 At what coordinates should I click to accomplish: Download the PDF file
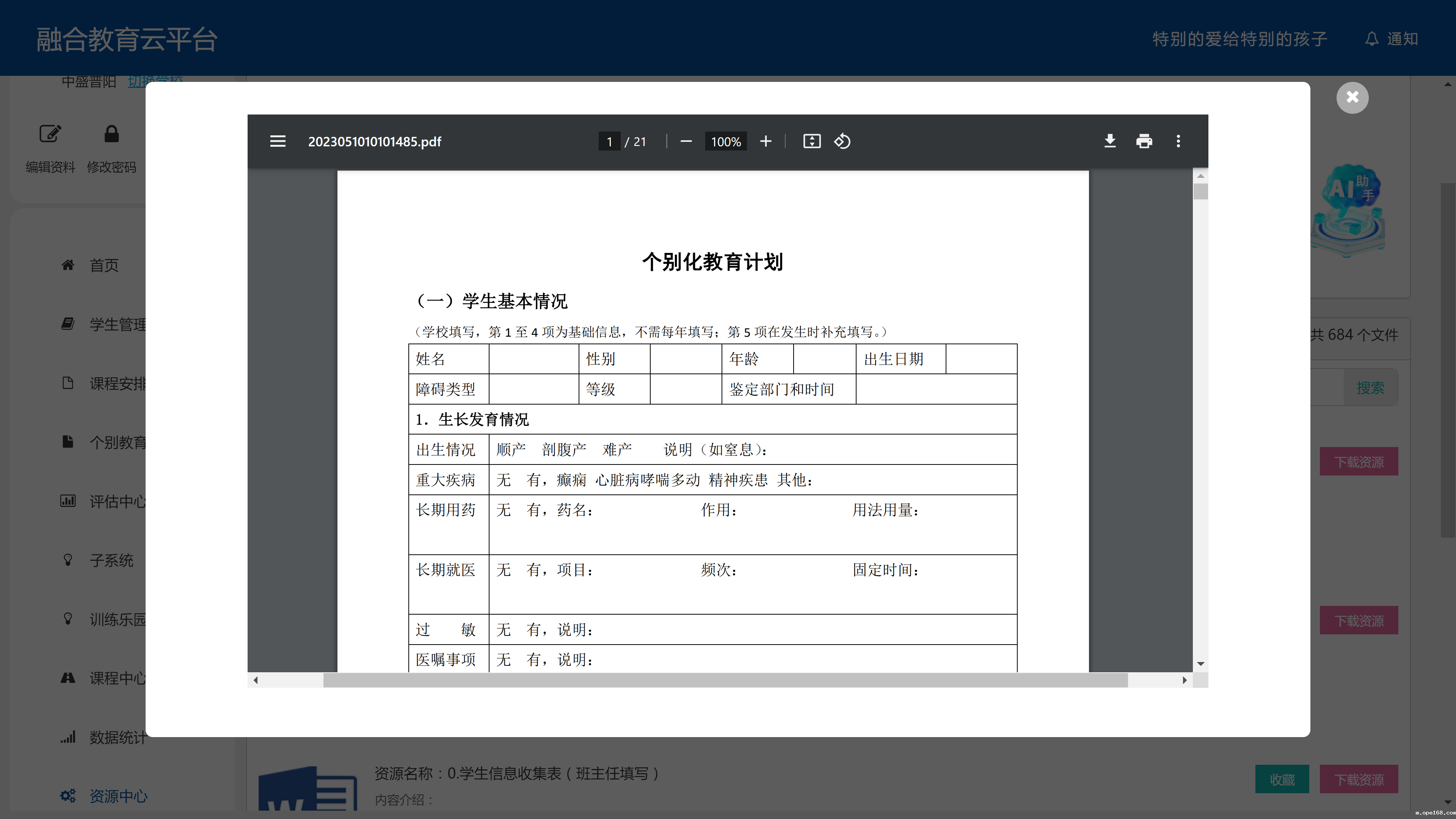1109,141
